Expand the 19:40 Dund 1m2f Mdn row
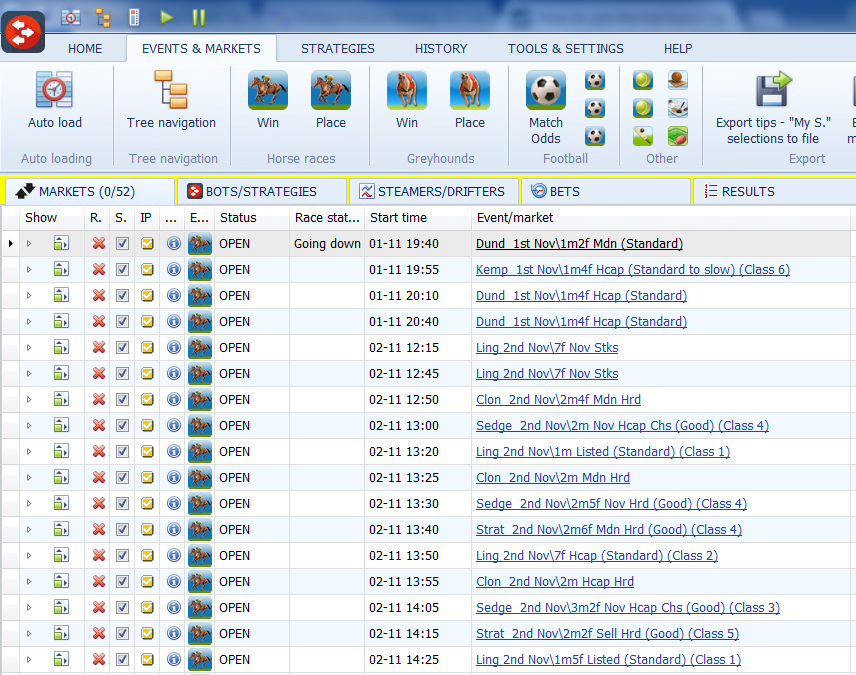This screenshot has height=675, width=856. click(29, 244)
